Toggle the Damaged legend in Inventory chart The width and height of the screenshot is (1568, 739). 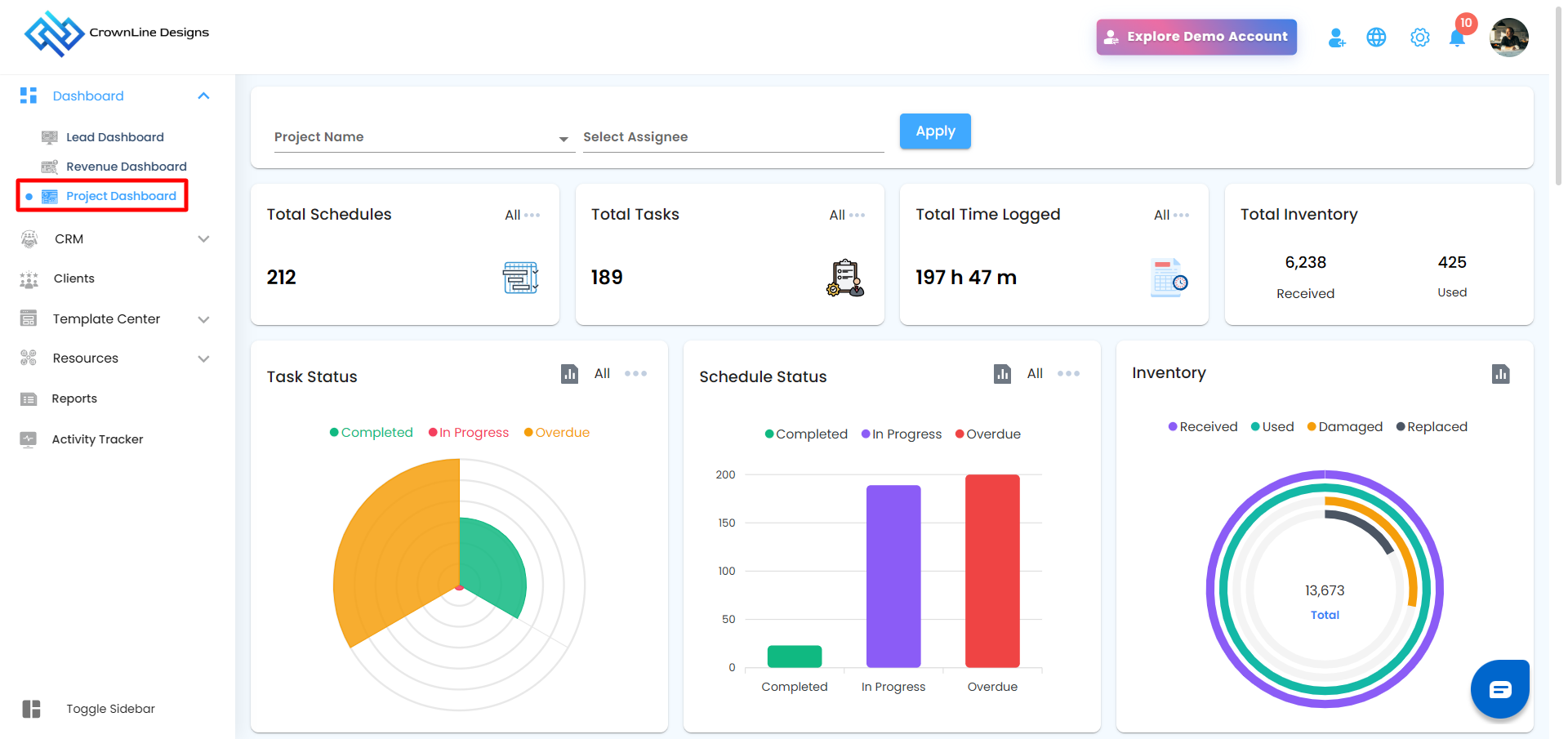click(1345, 427)
